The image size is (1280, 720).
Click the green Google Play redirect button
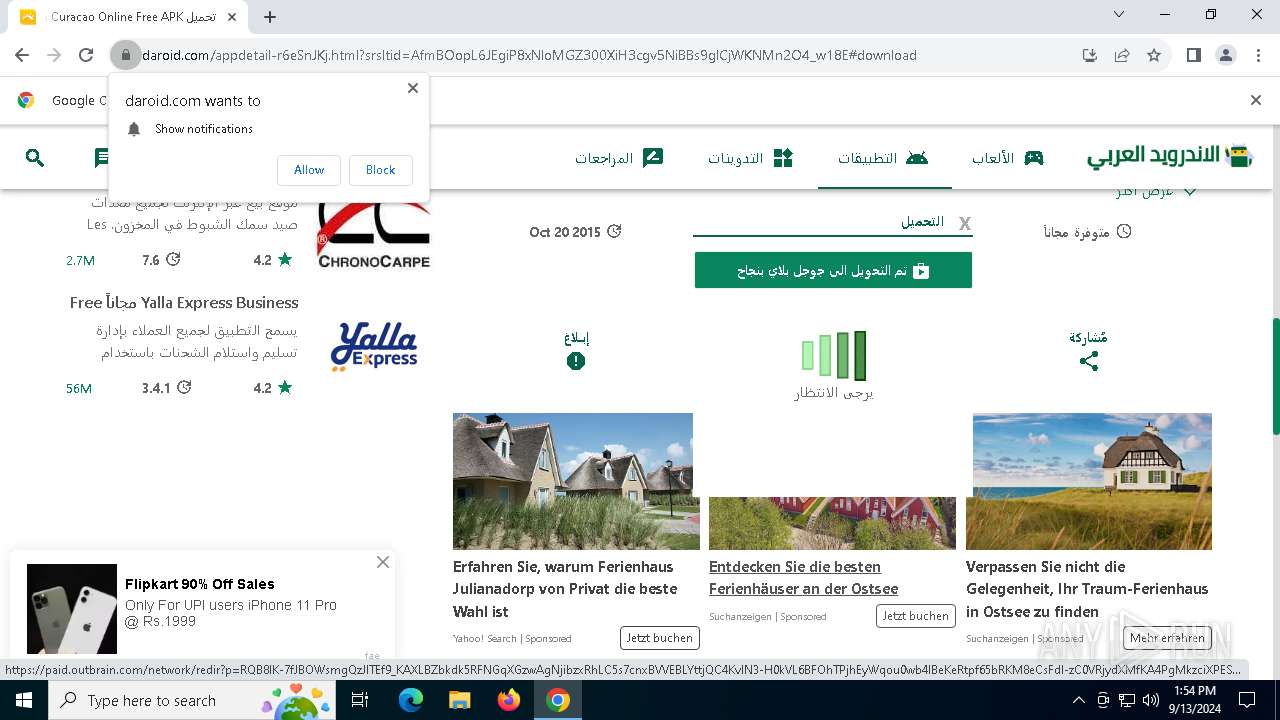(x=833, y=270)
